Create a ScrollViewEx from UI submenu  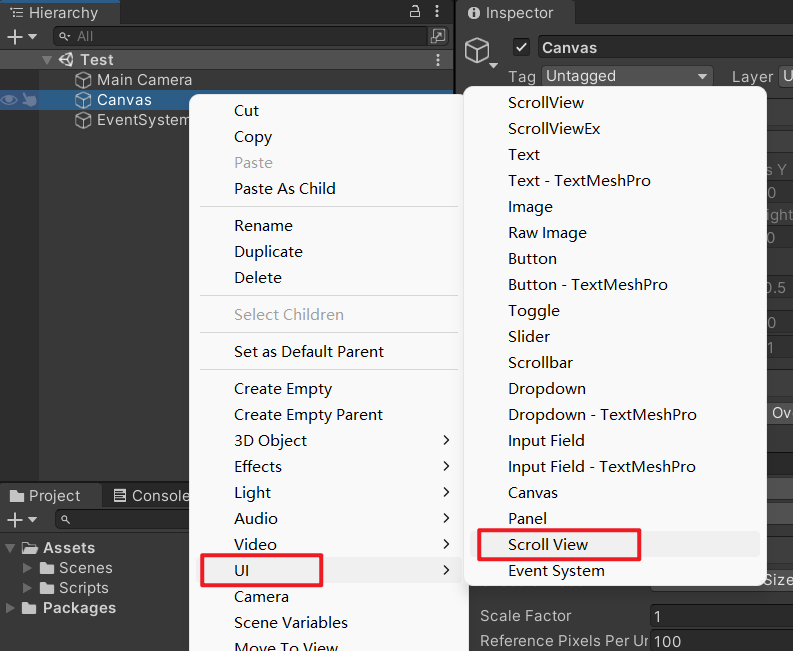(x=554, y=128)
